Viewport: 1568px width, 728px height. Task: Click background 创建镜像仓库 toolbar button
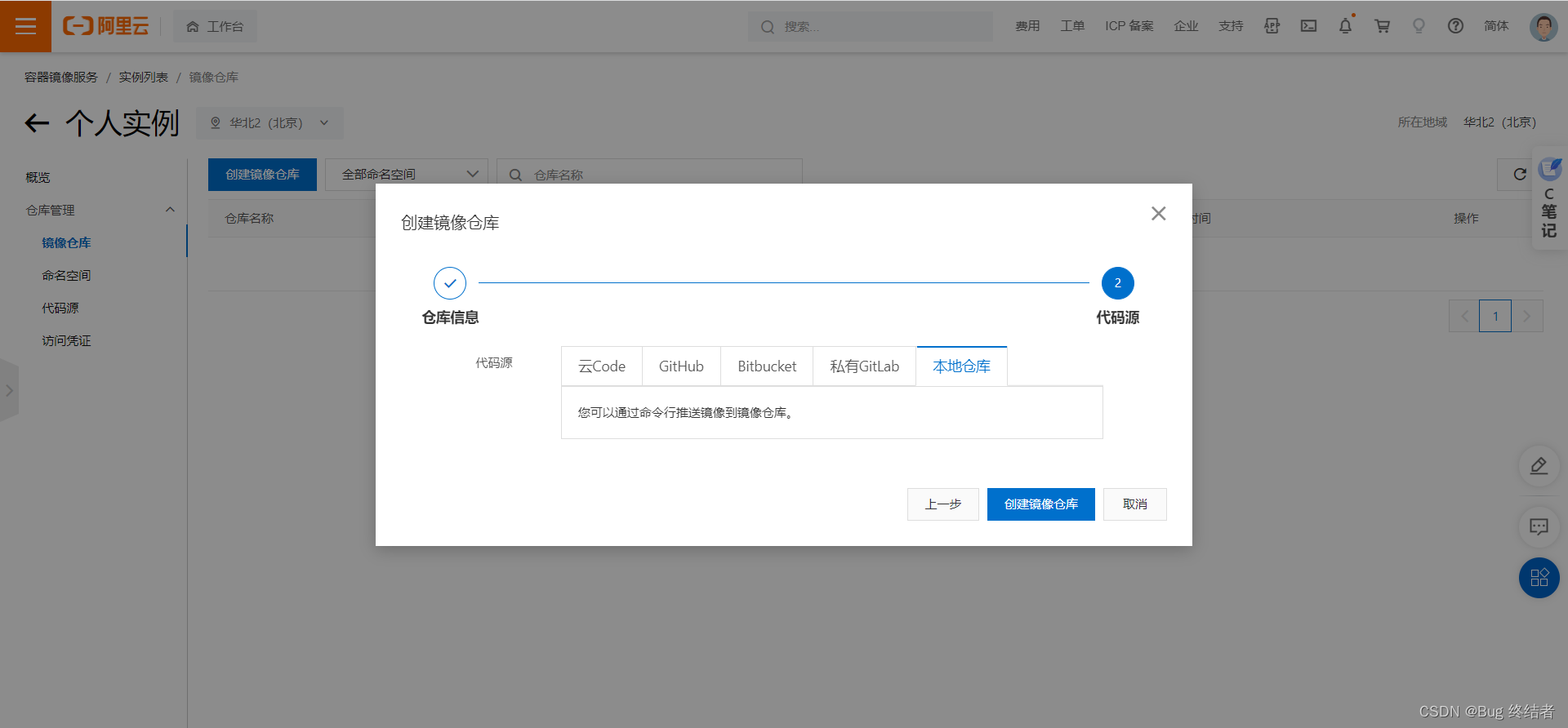[x=262, y=175]
